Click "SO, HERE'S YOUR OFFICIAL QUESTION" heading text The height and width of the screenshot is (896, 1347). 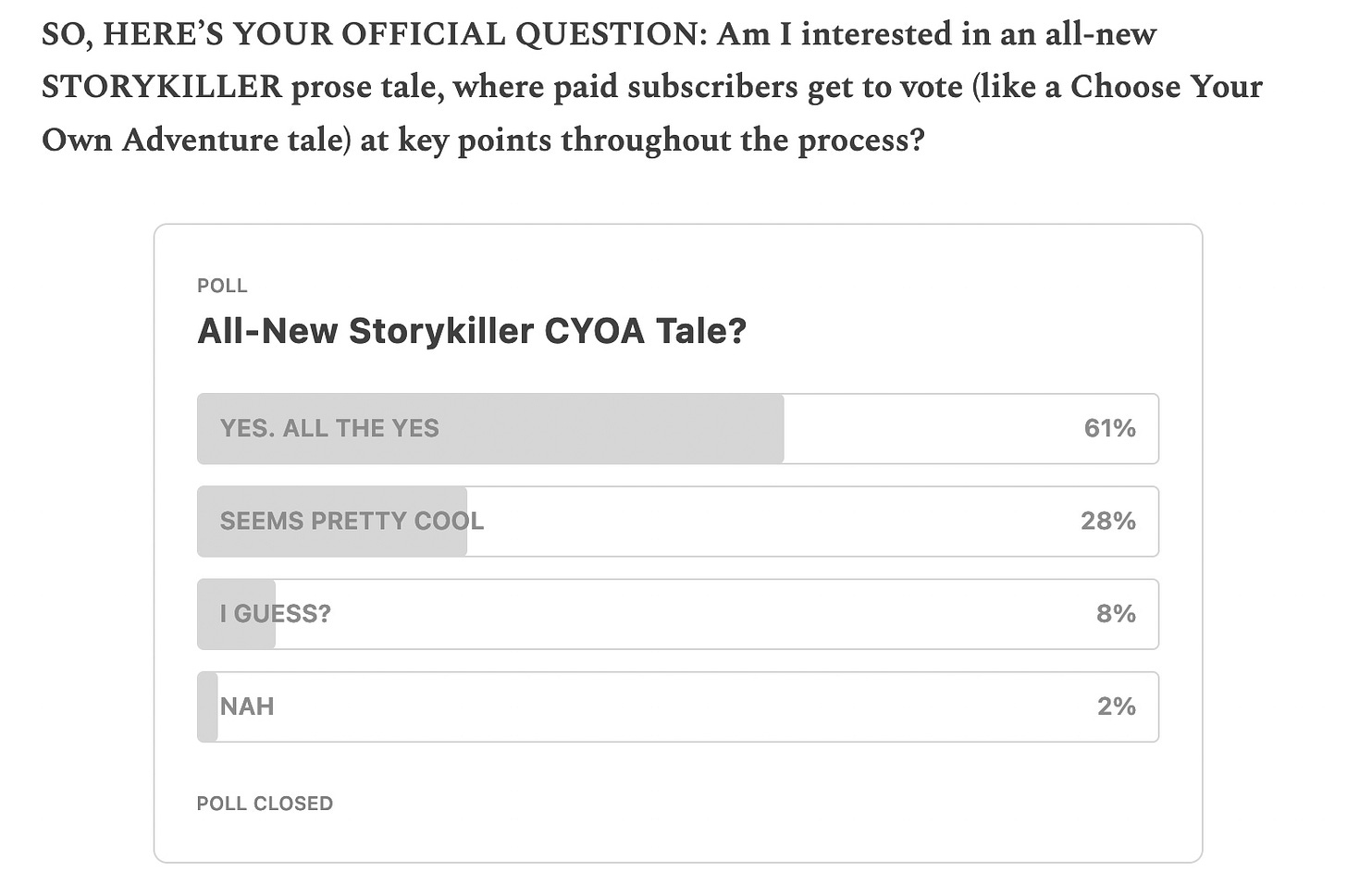tap(374, 34)
